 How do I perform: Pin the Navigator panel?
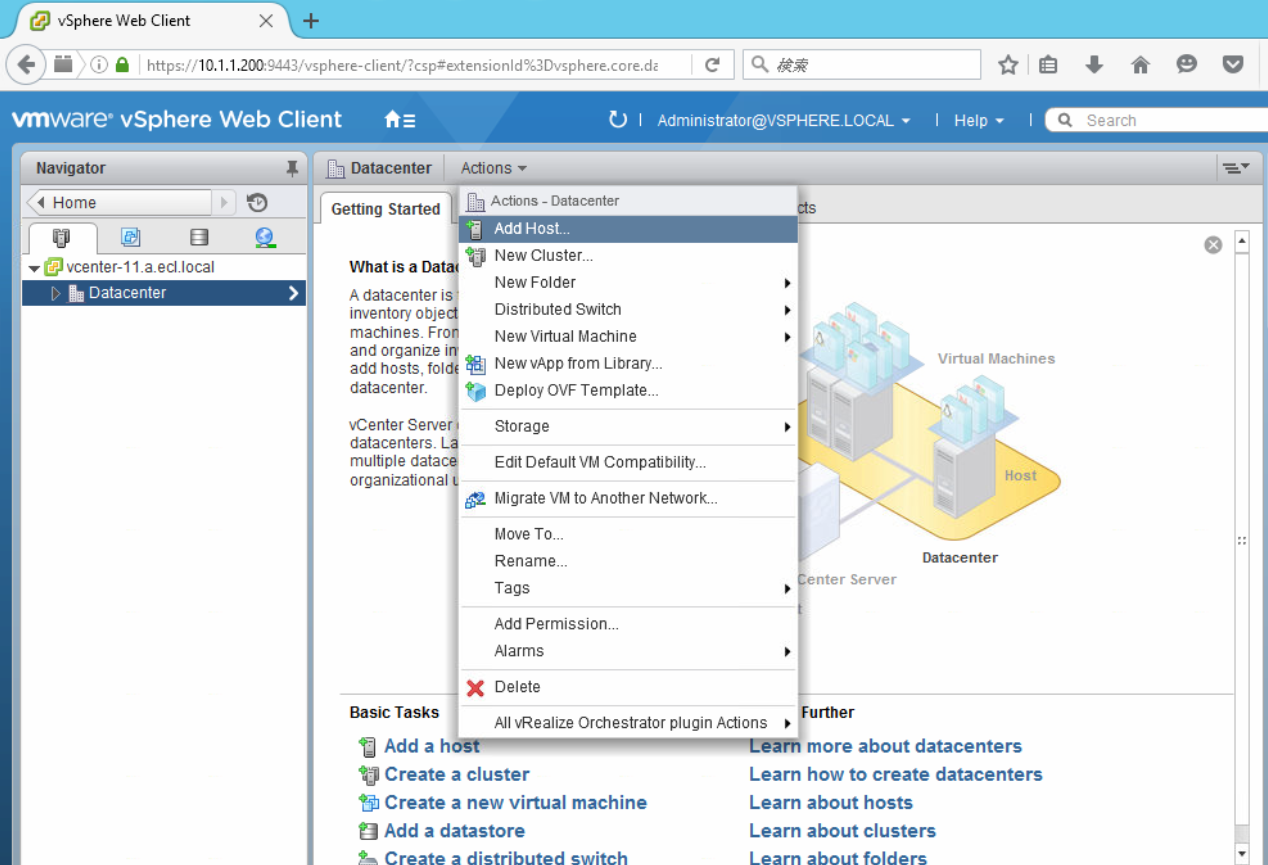tap(291, 168)
